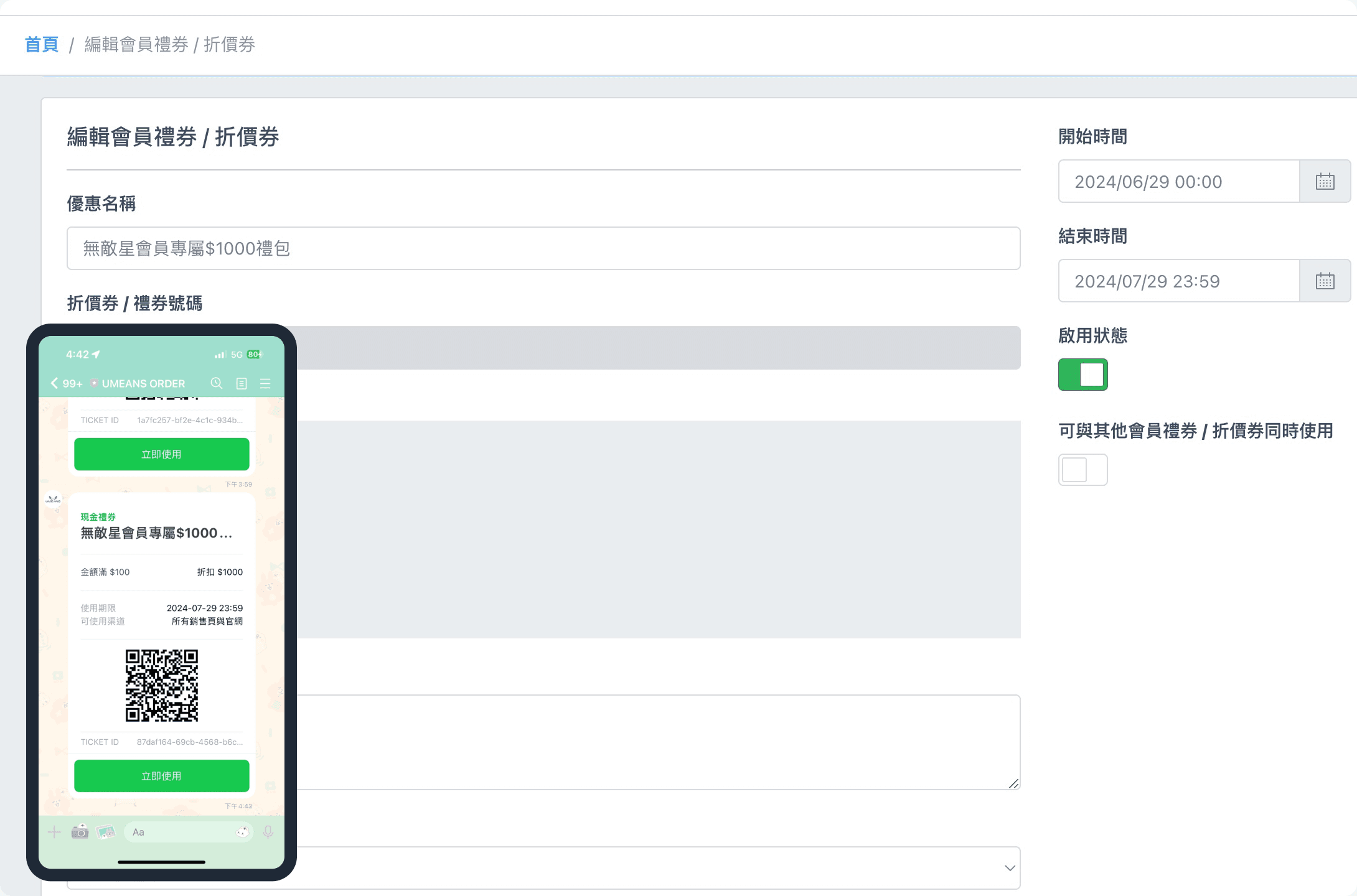Tap the notes icon in chat header
The width and height of the screenshot is (1357, 896).
click(x=242, y=383)
